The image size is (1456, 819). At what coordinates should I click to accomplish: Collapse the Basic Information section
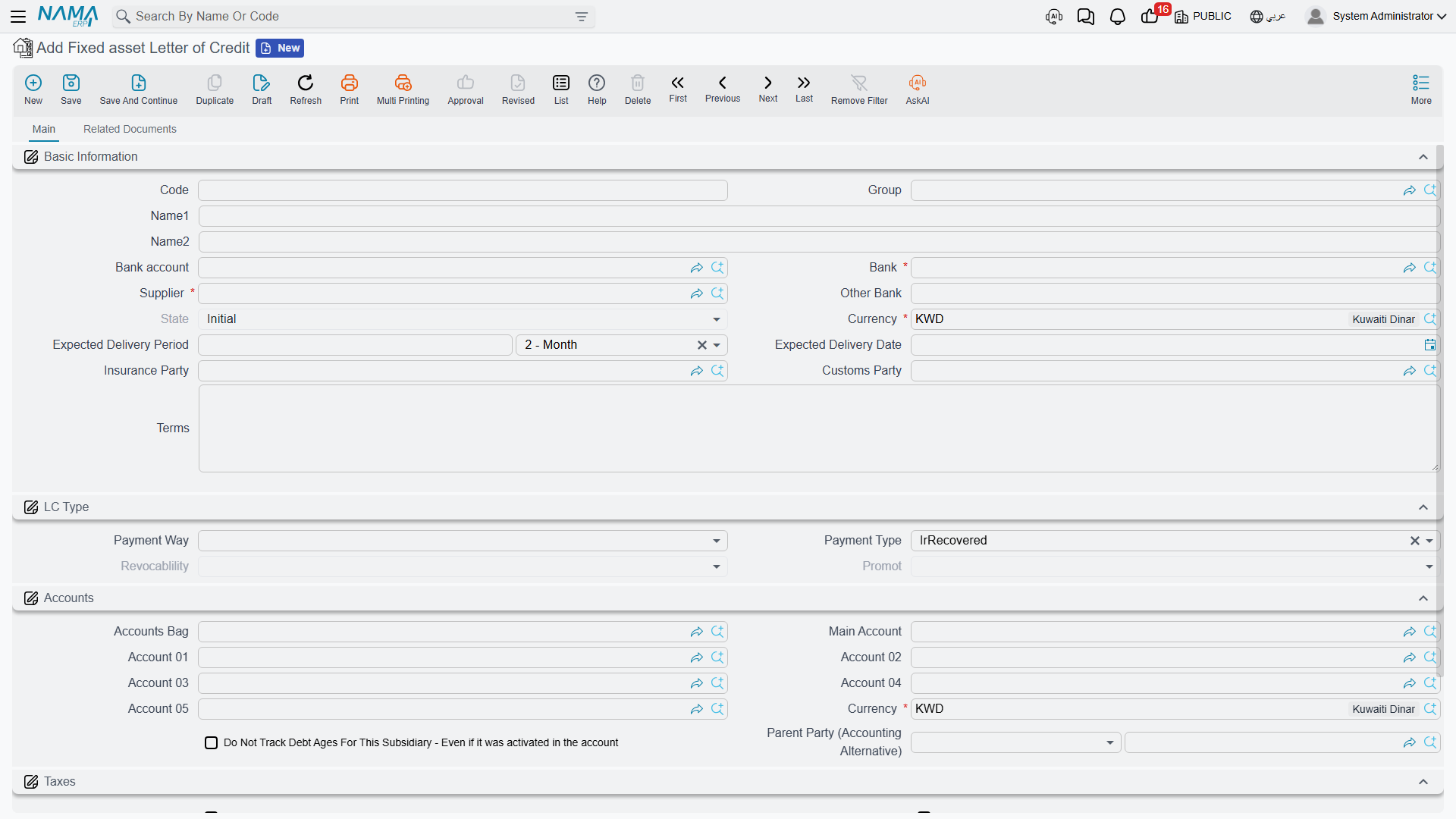coord(1423,157)
